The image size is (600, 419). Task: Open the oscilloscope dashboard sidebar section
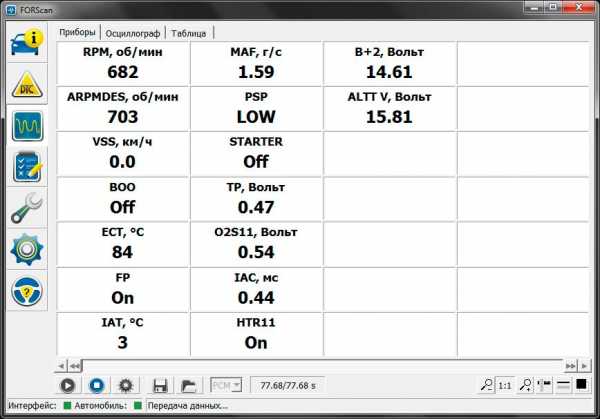click(x=26, y=127)
